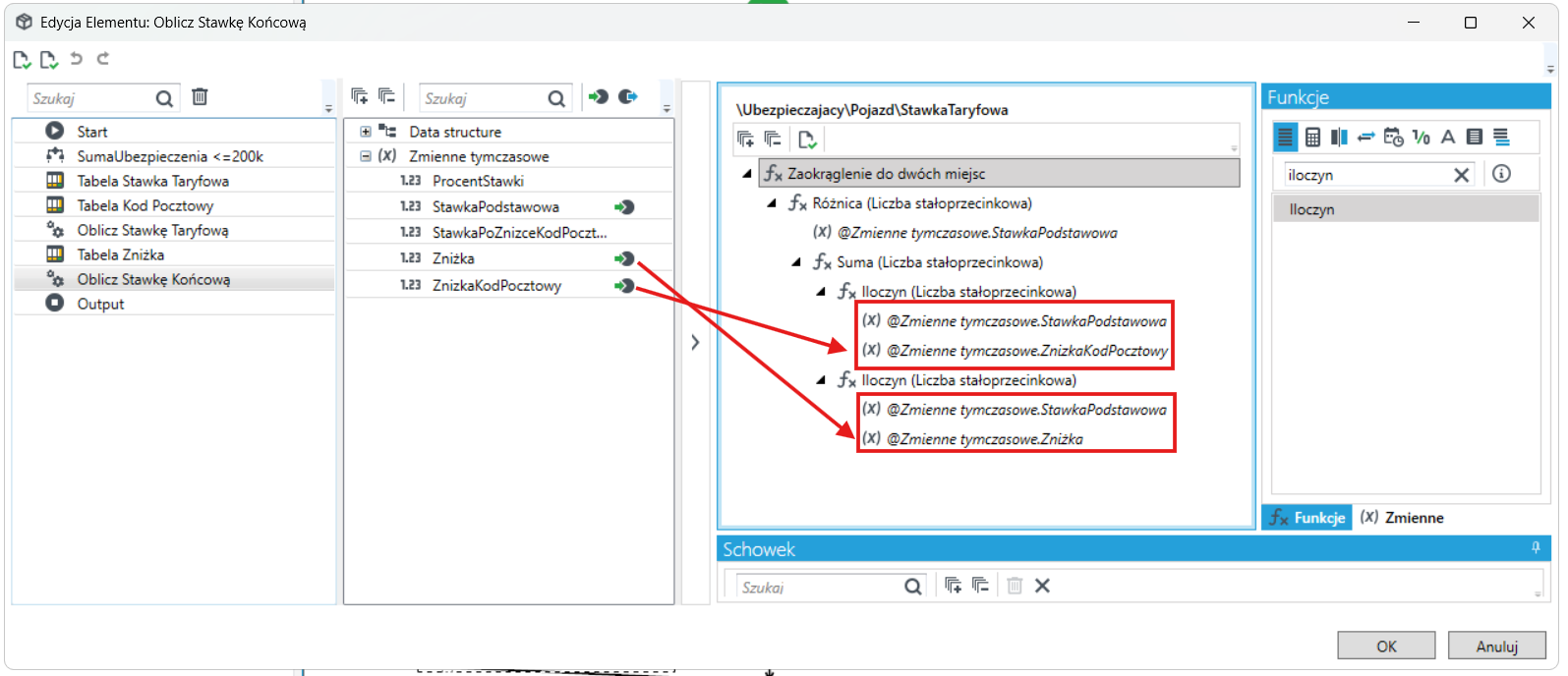Click the calculator icon in Funkcje toolbar
The height and width of the screenshot is (676, 1568).
coord(1312,138)
